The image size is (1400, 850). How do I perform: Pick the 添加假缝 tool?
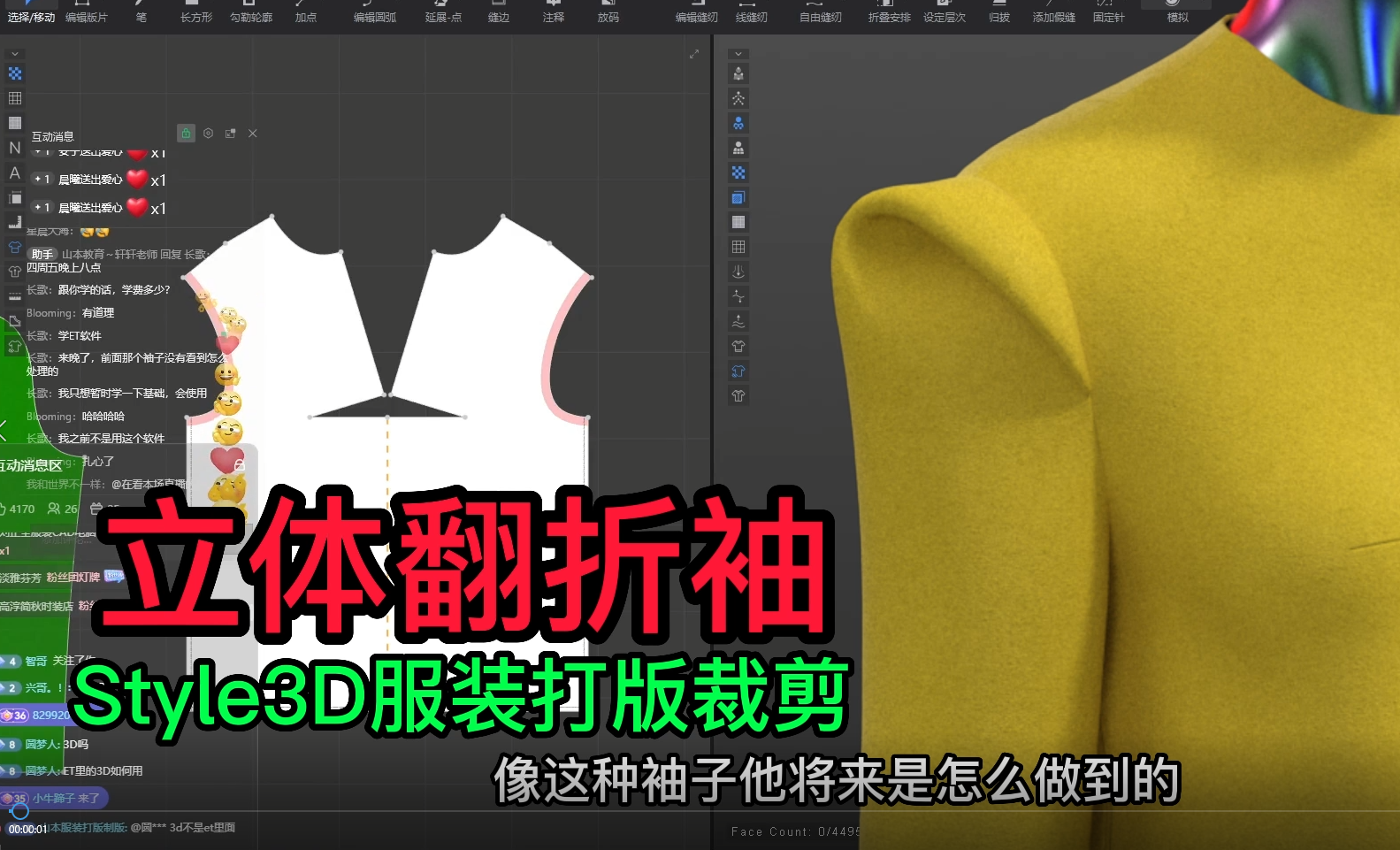[1054, 12]
